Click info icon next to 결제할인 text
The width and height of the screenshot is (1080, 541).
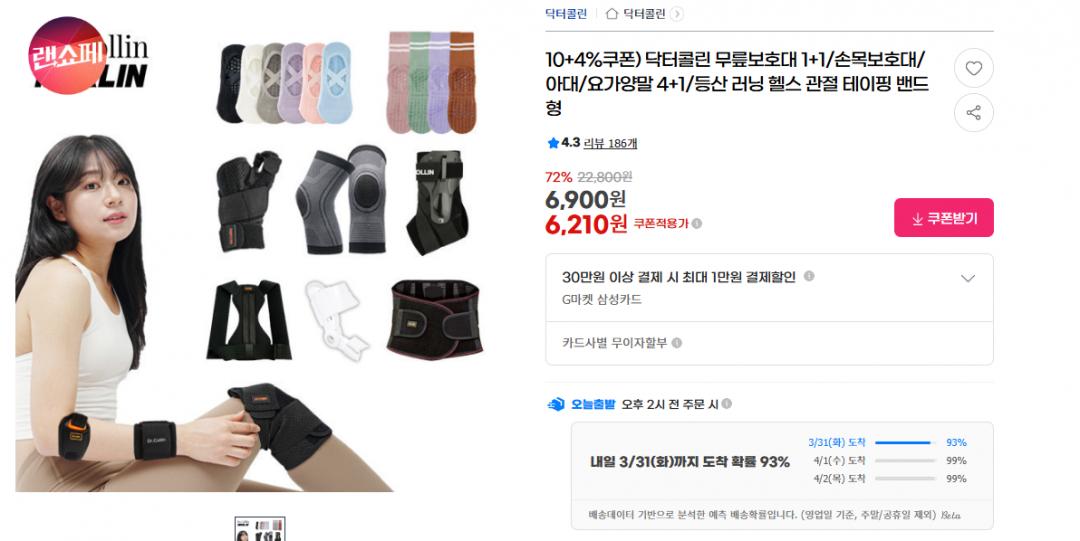point(809,276)
